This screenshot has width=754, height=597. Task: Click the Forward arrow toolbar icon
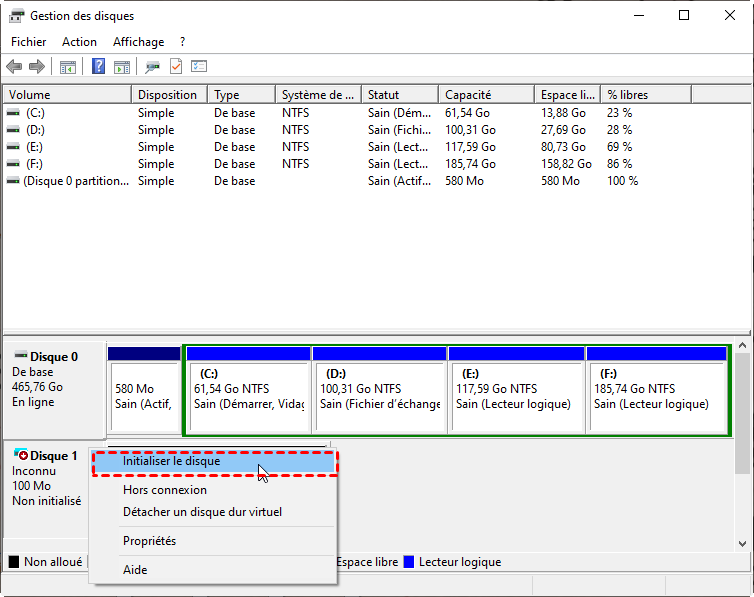click(x=37, y=66)
